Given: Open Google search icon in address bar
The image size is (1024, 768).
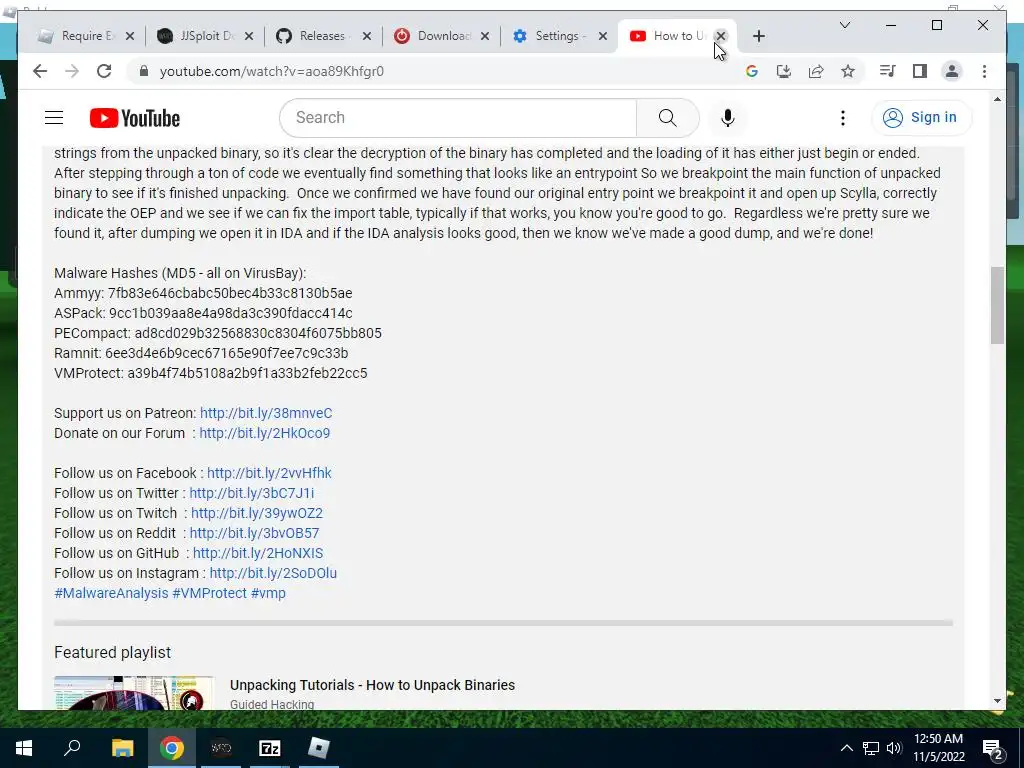Looking at the screenshot, I should click(752, 71).
